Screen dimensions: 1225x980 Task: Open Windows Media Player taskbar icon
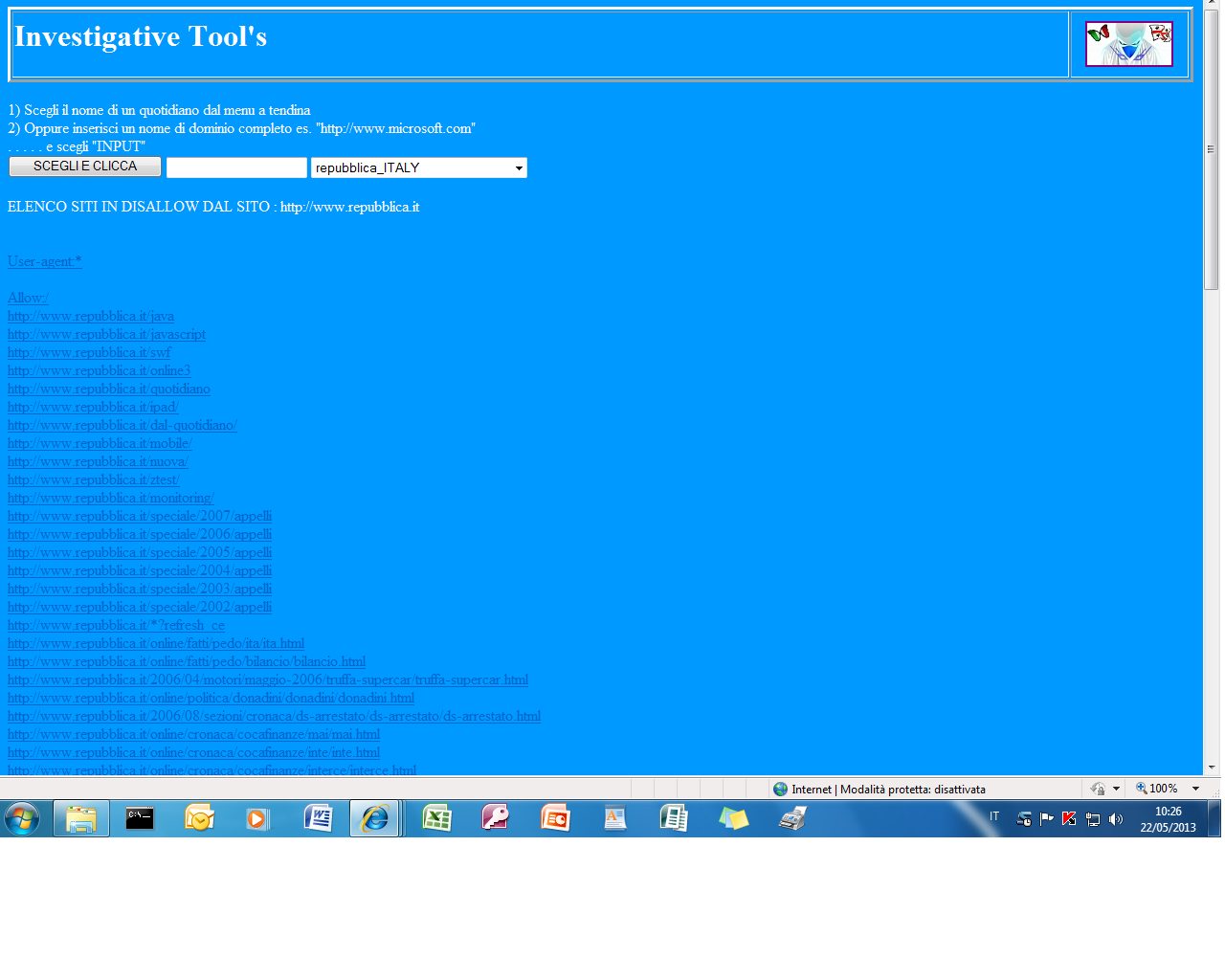point(257,819)
